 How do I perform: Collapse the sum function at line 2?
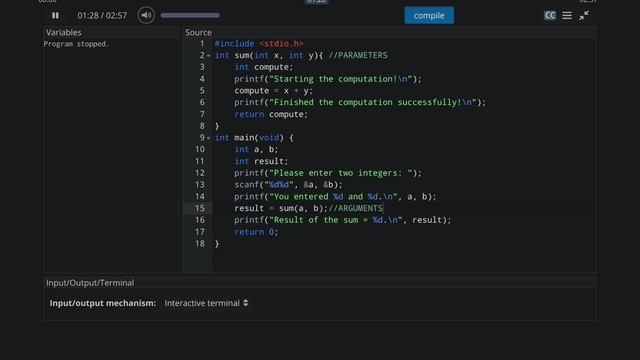click(209, 56)
